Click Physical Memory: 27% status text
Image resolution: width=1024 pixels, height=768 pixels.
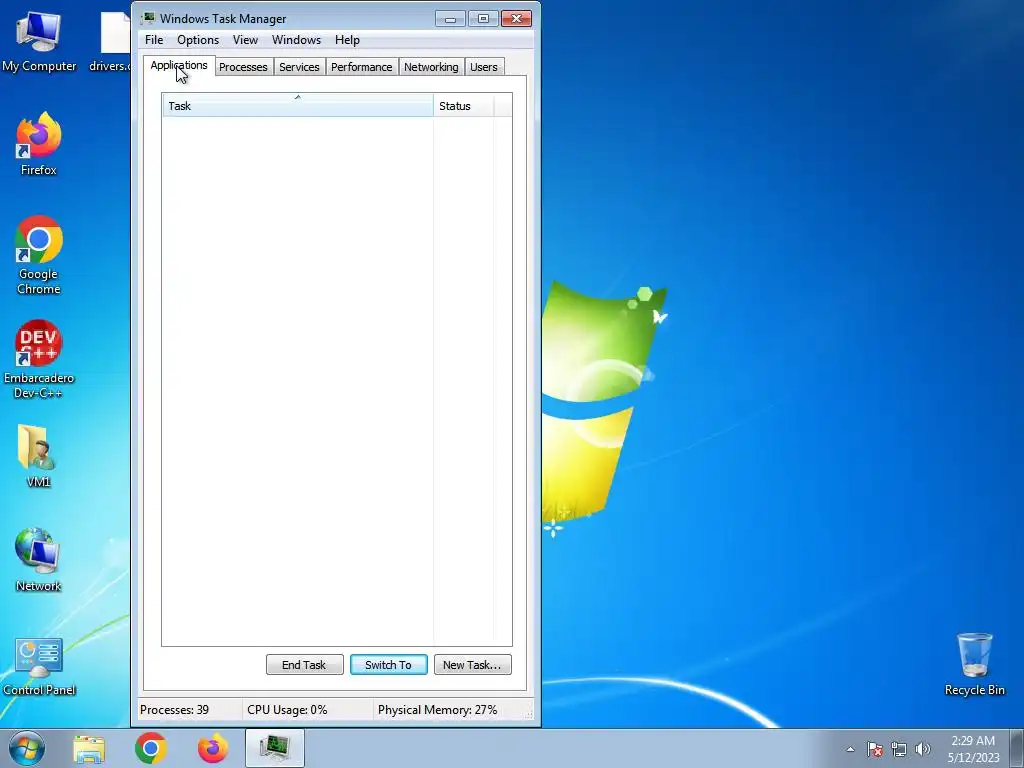[x=437, y=710]
